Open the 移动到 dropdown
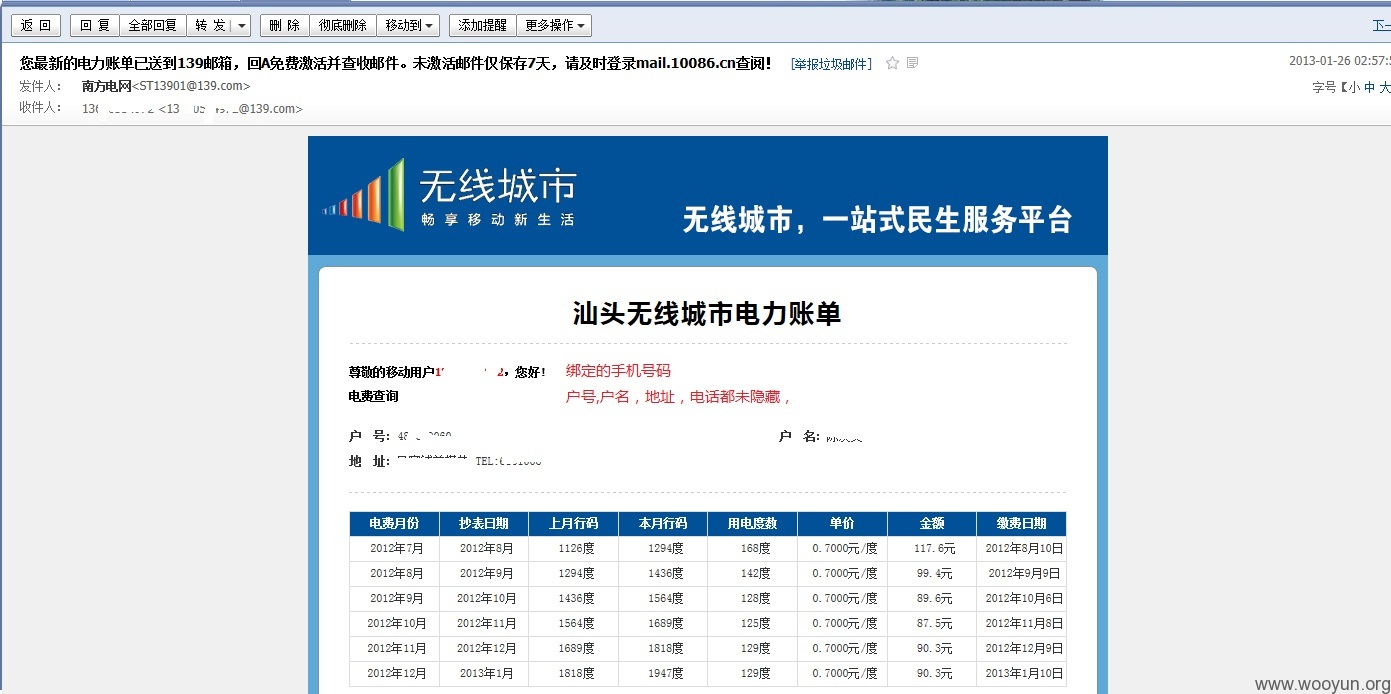The height and width of the screenshot is (694, 1391). point(408,25)
